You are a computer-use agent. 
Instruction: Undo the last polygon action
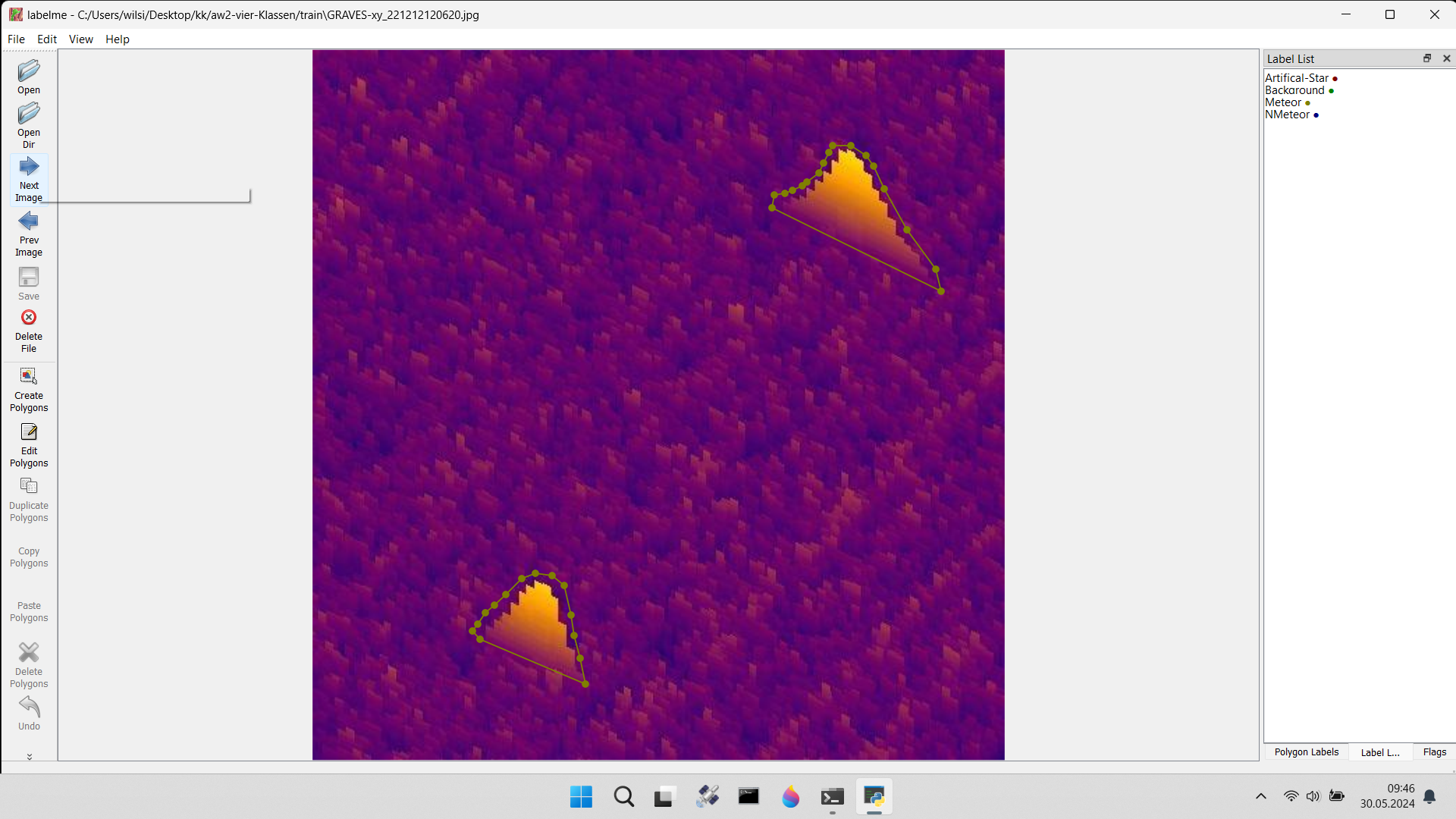point(29,713)
